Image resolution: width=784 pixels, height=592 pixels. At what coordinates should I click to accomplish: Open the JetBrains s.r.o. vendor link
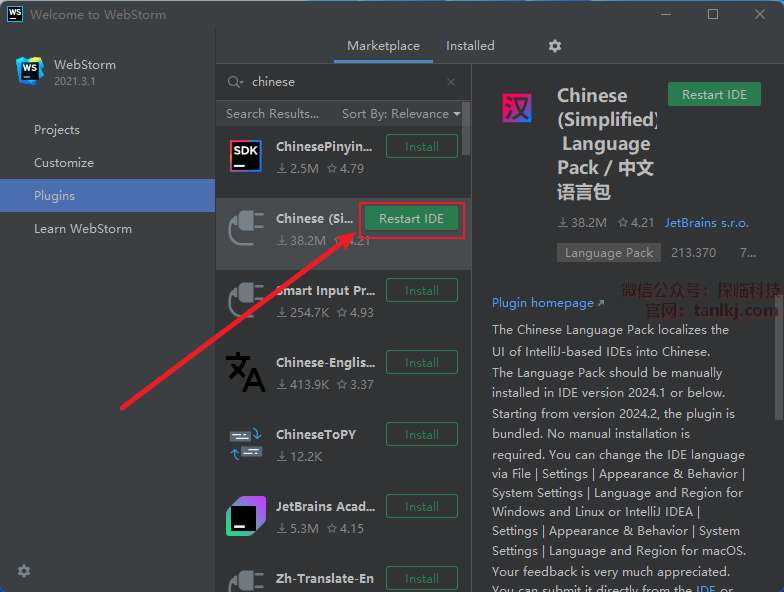pyautogui.click(x=706, y=223)
